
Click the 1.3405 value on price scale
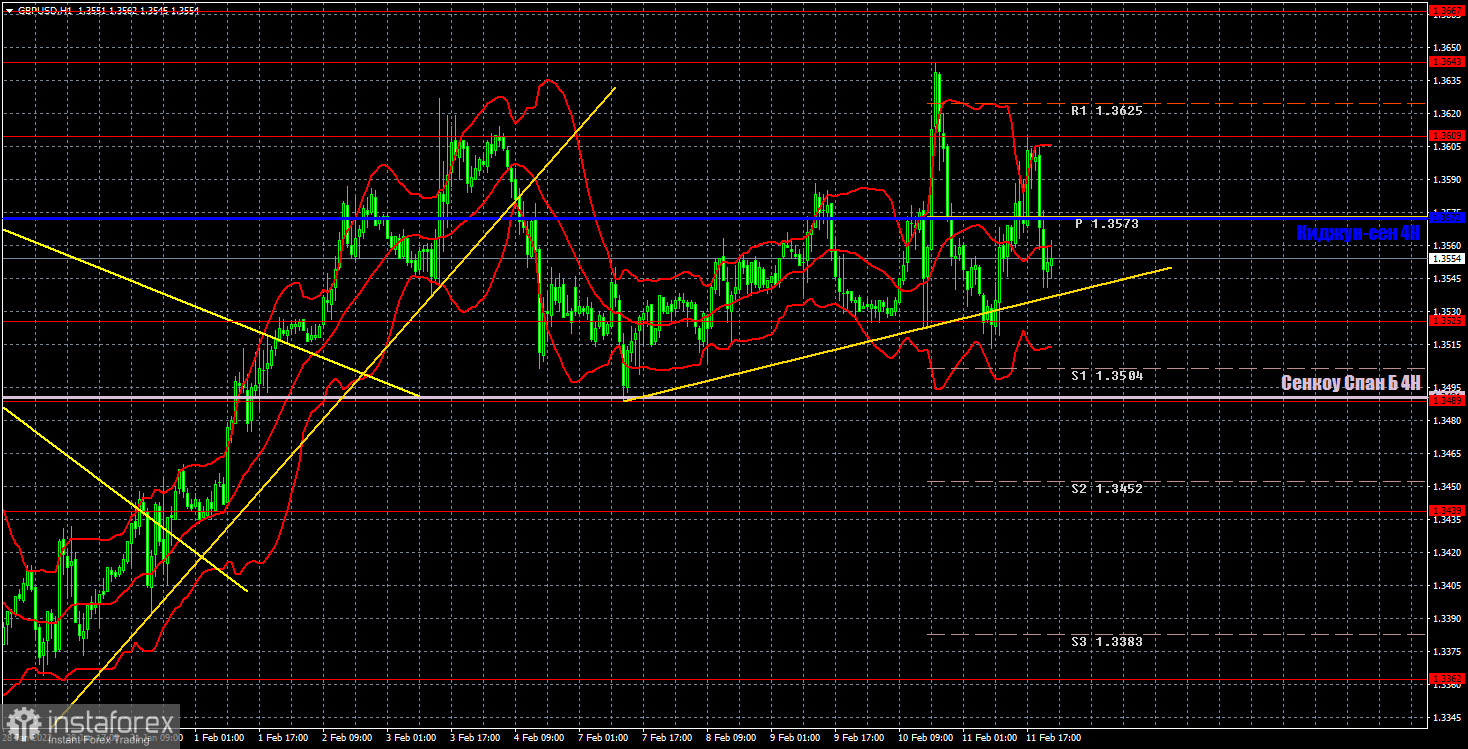click(1447, 586)
